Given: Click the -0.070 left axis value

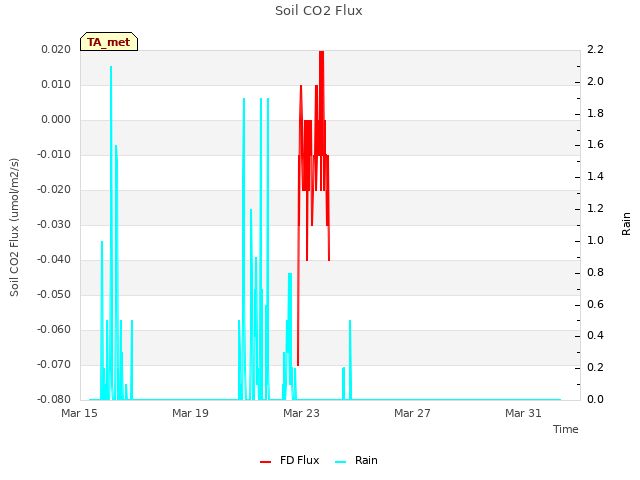Looking at the screenshot, I should point(54,364).
